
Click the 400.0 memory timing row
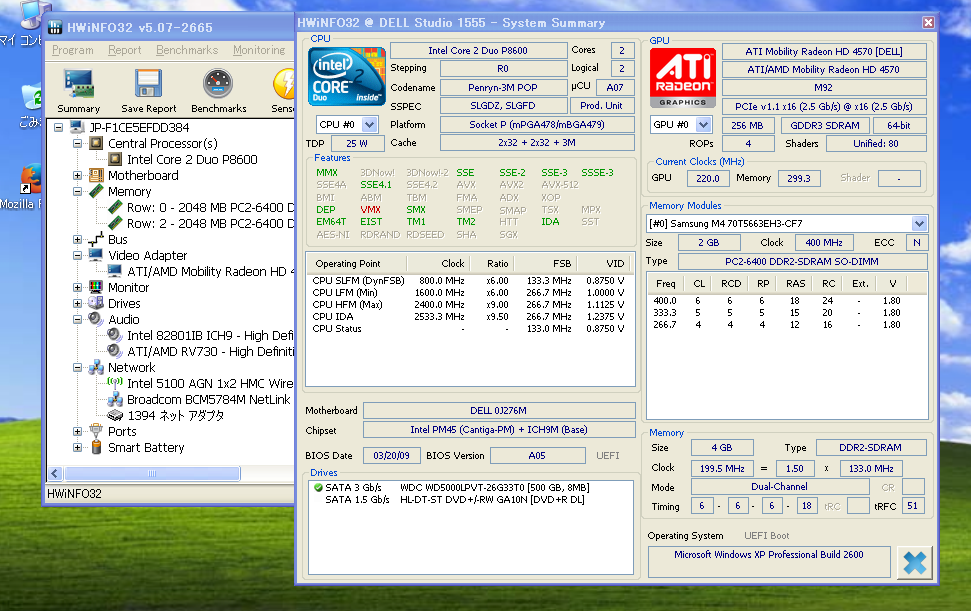[x=777, y=301]
